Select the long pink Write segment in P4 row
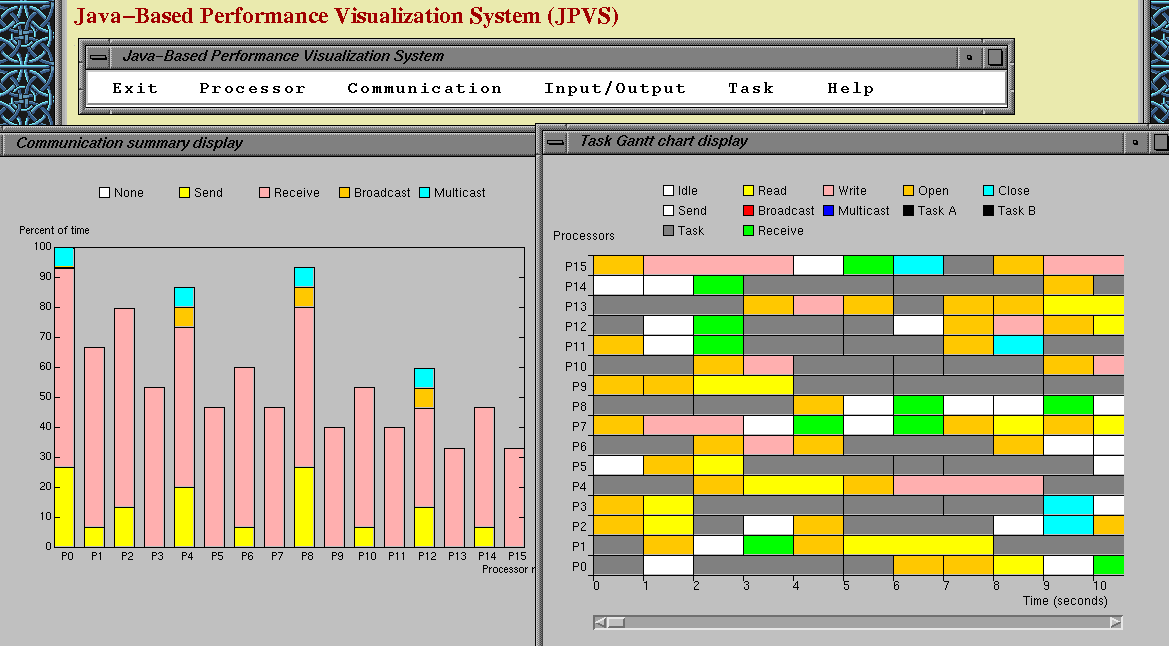This screenshot has height=646, width=1169. (x=968, y=486)
